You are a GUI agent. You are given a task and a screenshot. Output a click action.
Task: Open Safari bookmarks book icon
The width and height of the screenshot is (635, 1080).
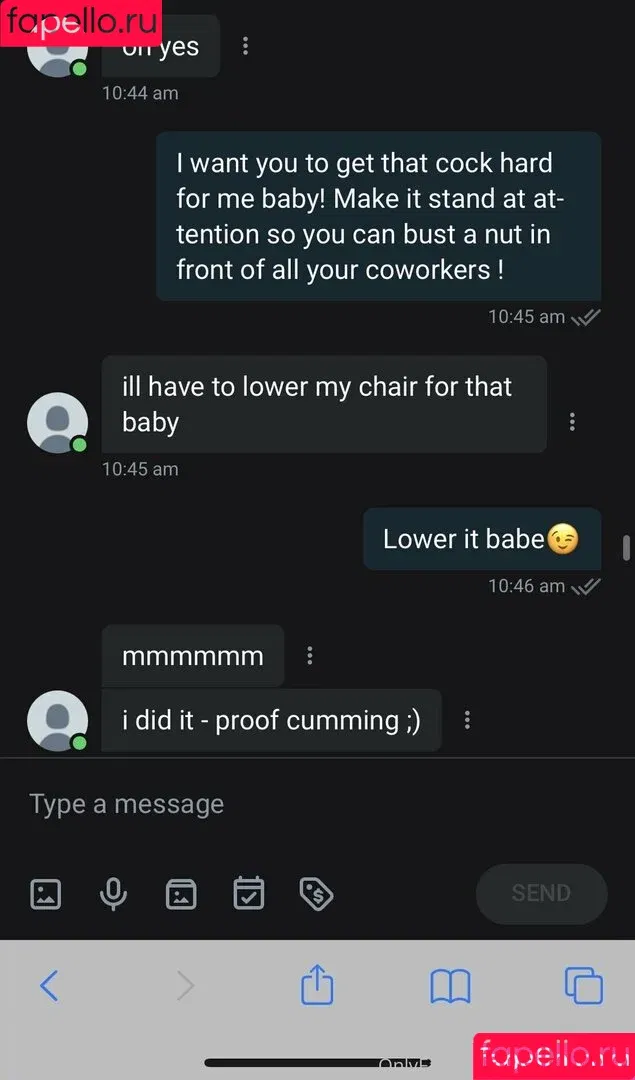tap(450, 986)
